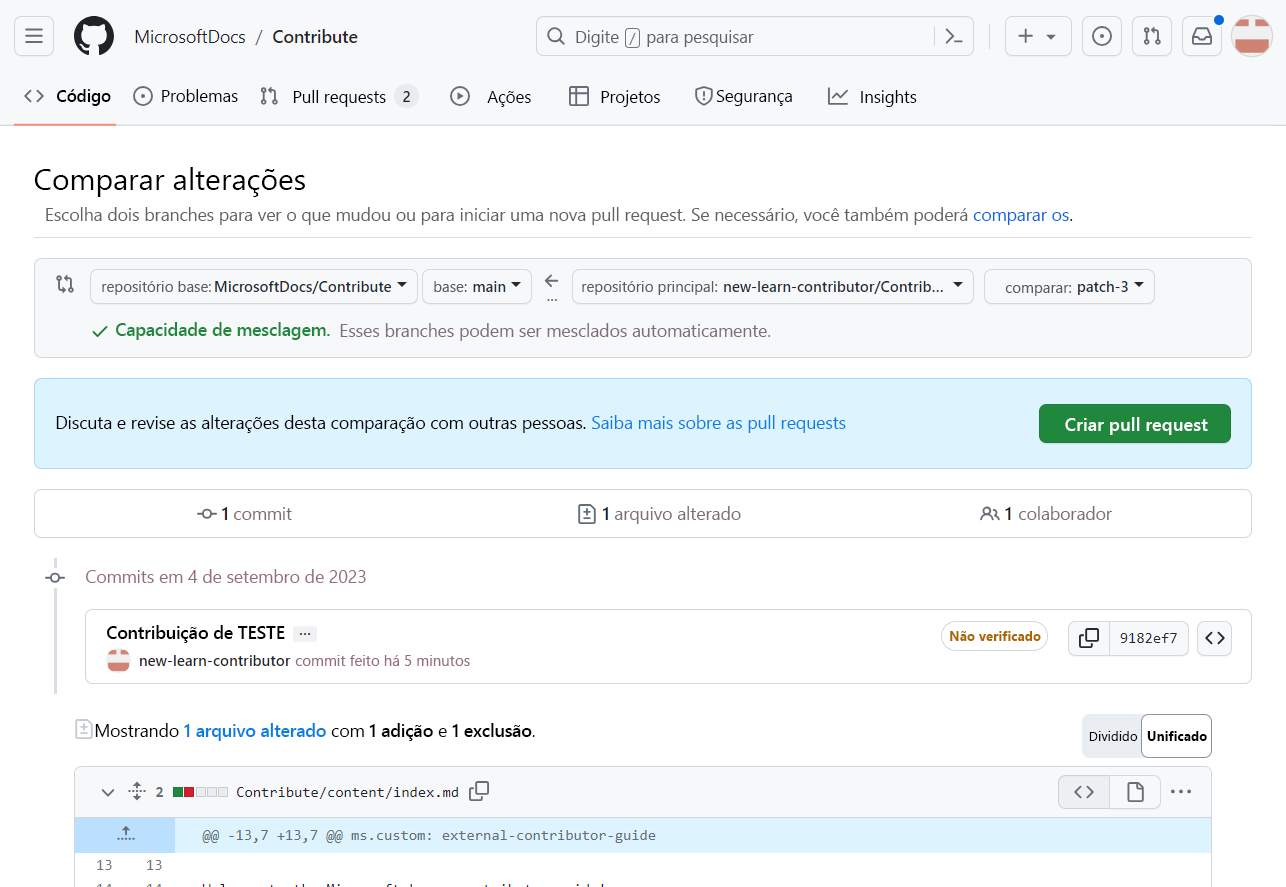
Task: Copy the file path Contribute/content/index.md
Action: [479, 791]
